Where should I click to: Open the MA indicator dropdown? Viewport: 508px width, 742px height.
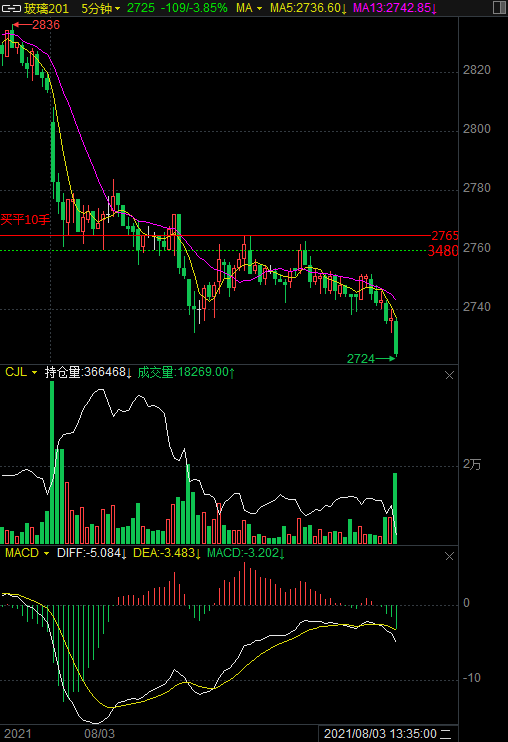(249, 8)
